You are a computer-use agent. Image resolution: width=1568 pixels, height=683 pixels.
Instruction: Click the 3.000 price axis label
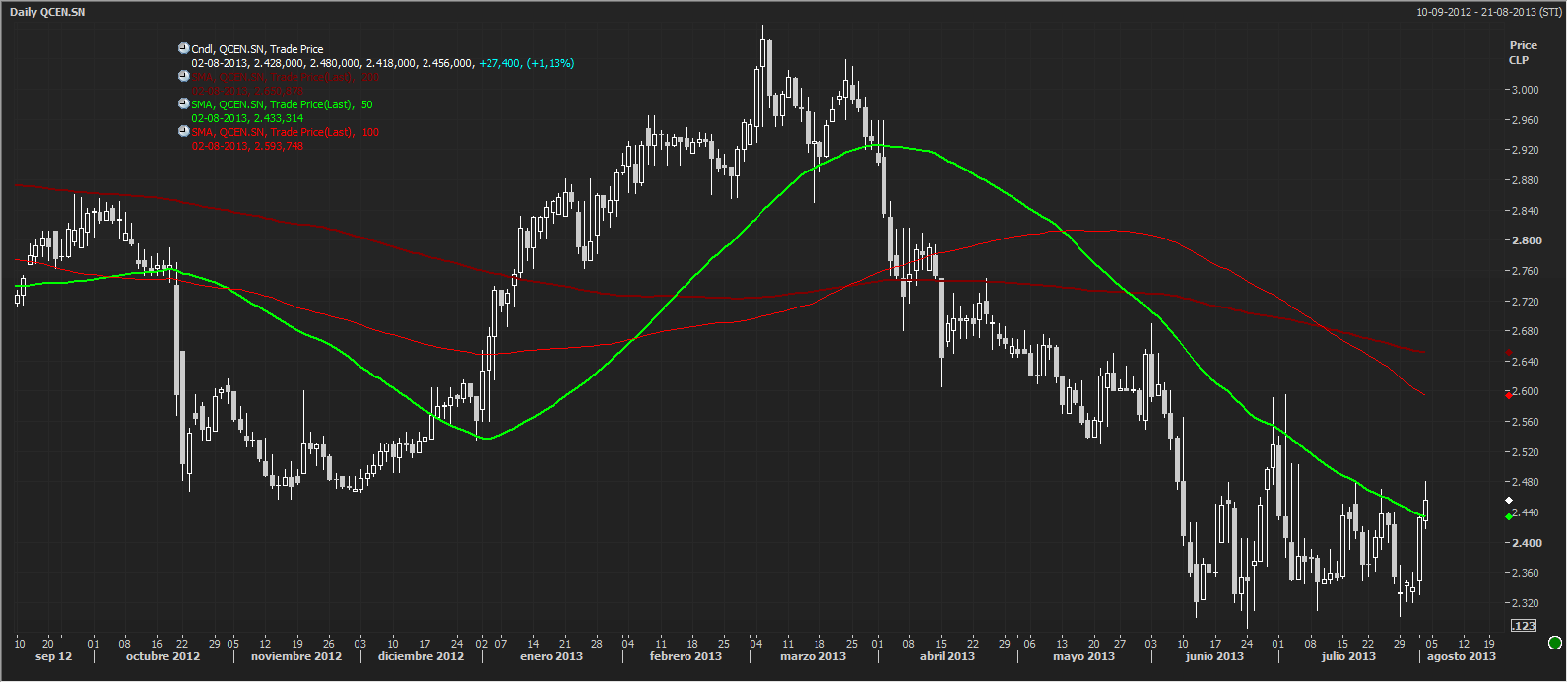coord(1524,90)
